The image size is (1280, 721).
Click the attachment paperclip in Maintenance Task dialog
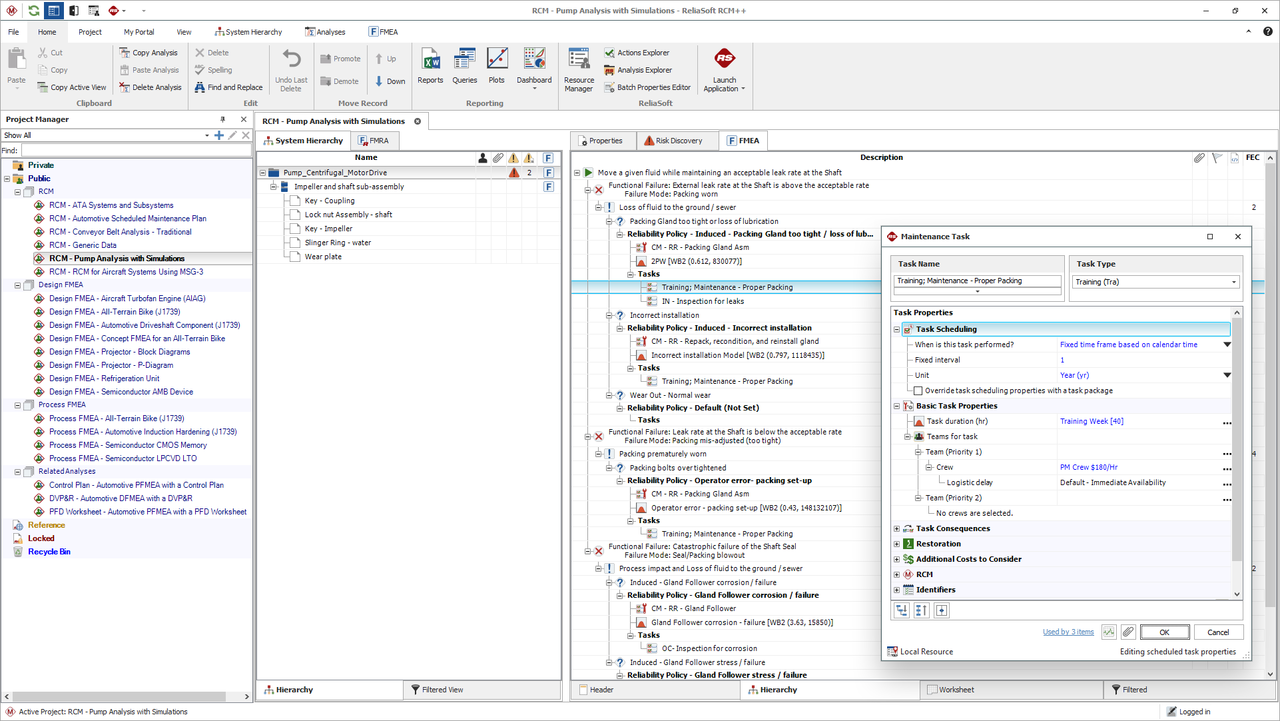(1127, 632)
